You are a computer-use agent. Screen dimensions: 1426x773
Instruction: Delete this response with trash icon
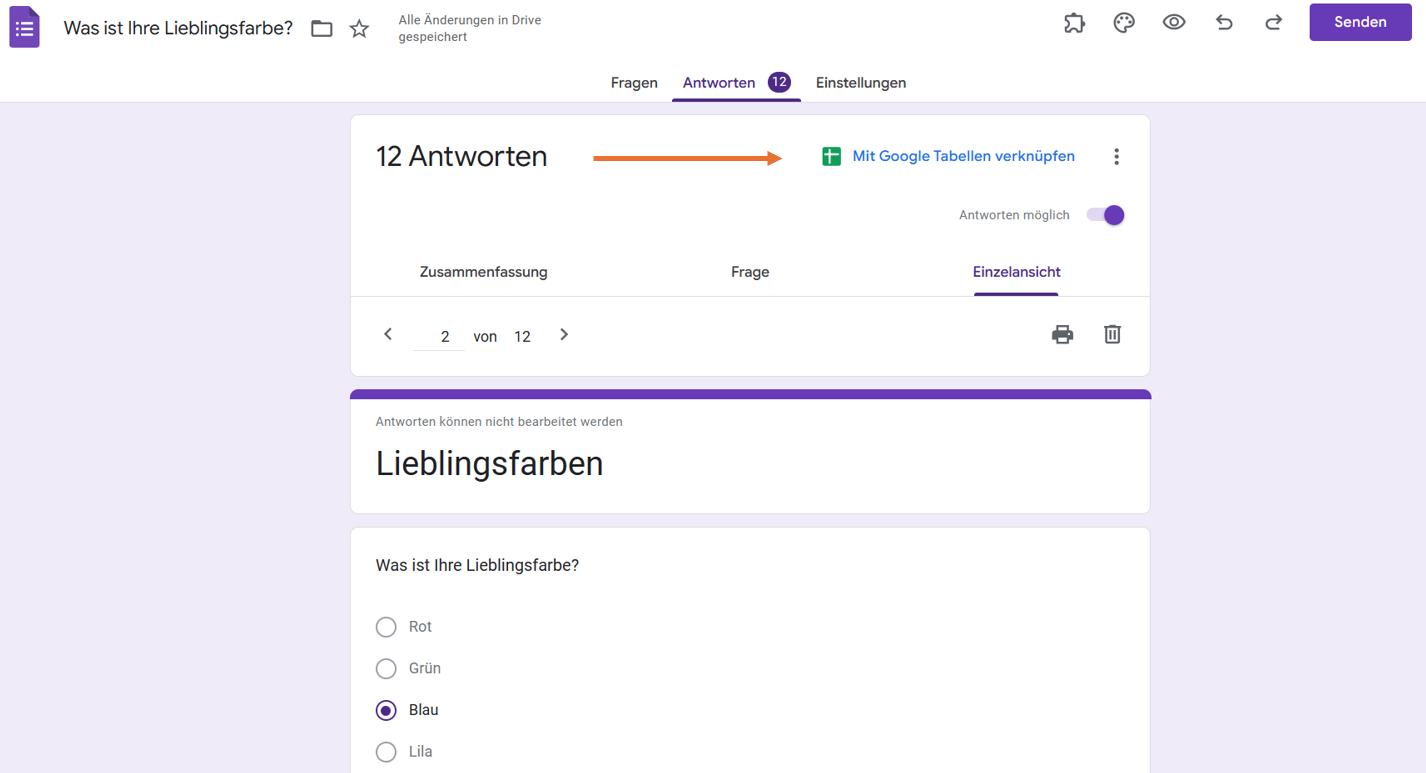pos(1112,335)
